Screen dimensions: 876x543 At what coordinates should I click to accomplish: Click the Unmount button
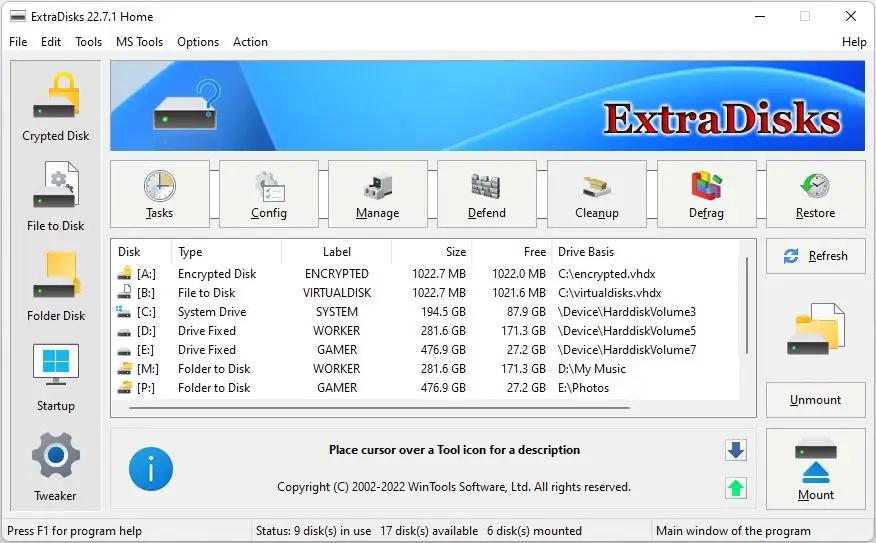click(815, 400)
